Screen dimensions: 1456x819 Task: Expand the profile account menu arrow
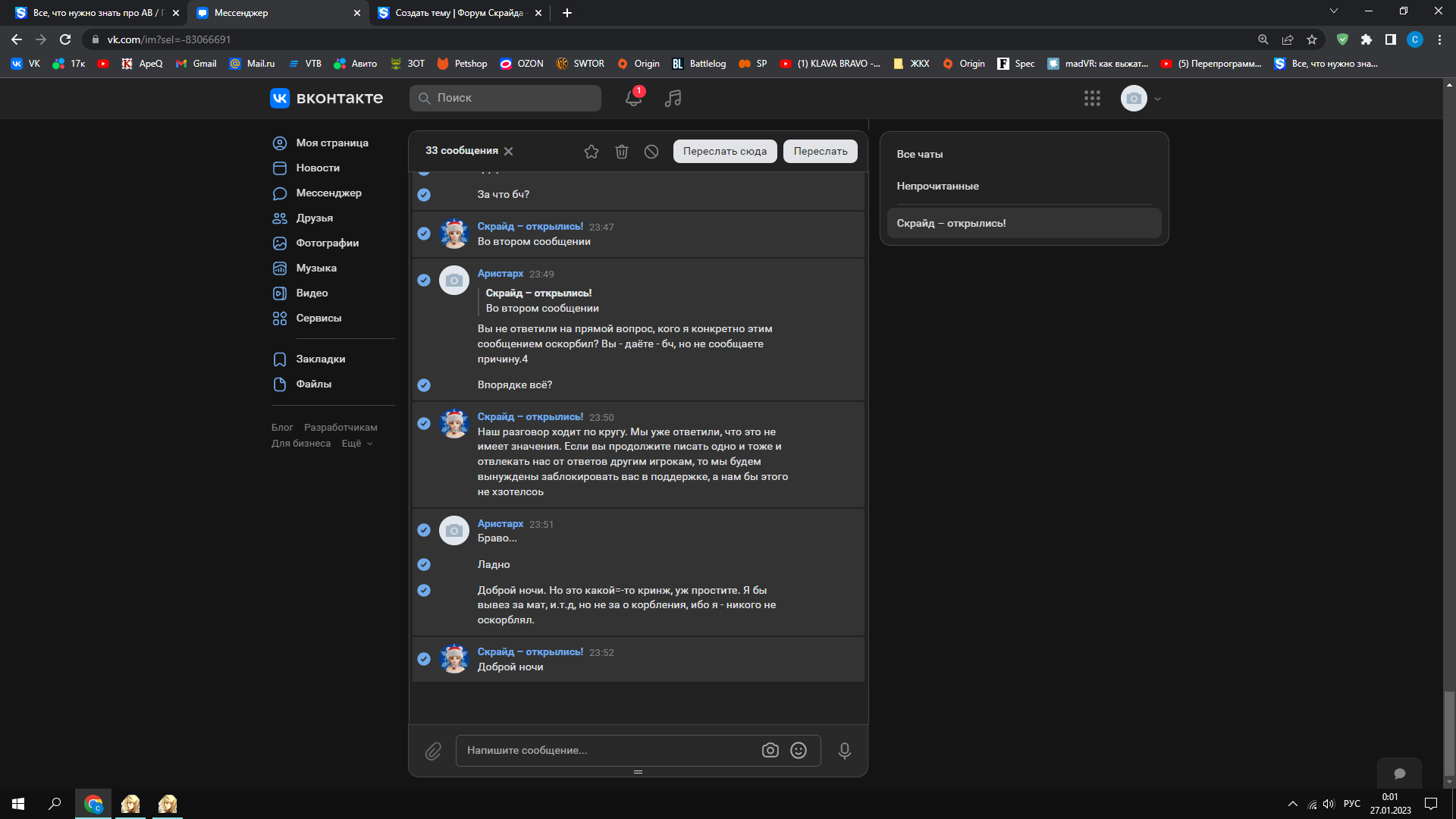click(1158, 99)
